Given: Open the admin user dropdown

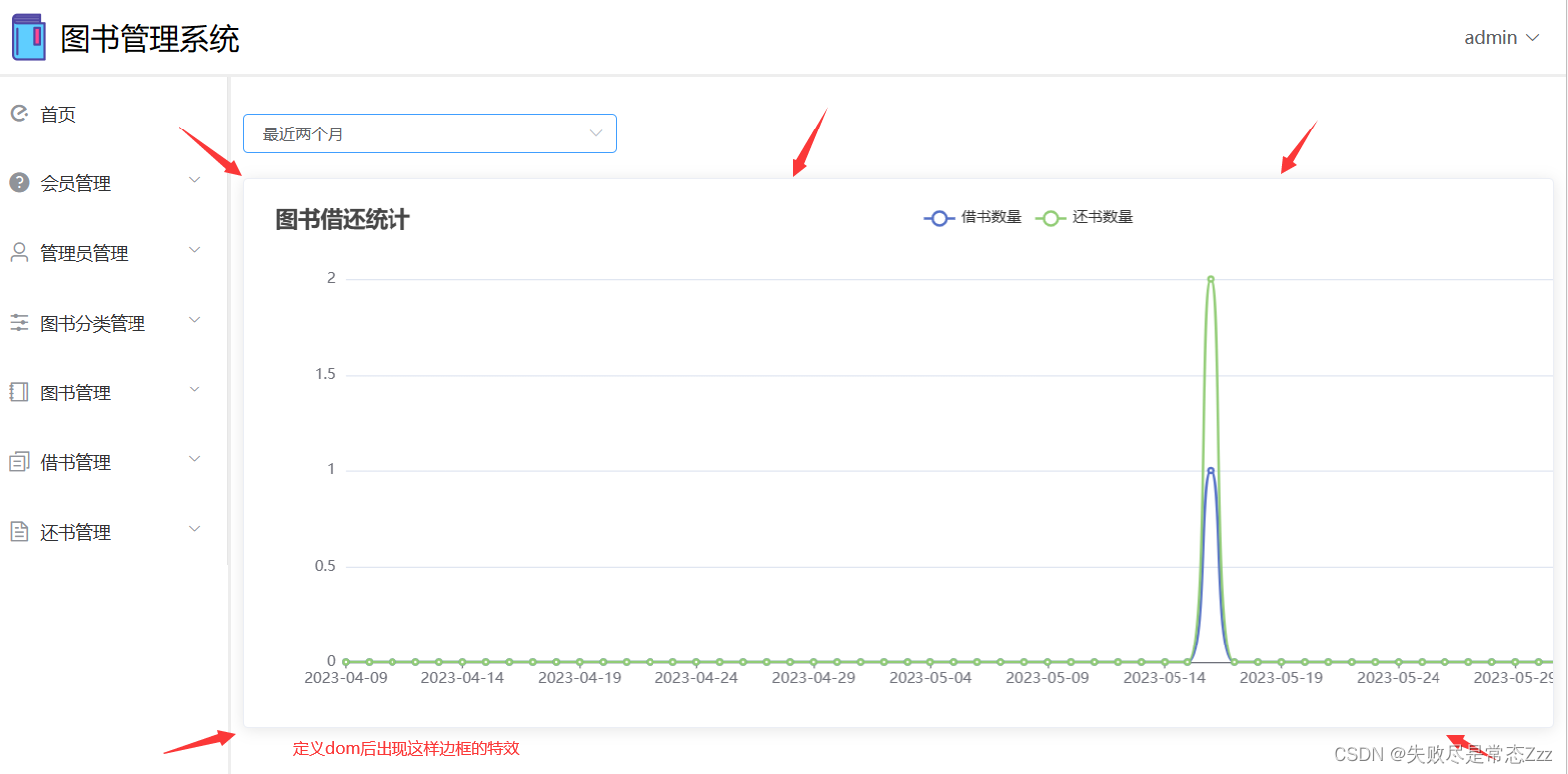Looking at the screenshot, I should (1501, 38).
